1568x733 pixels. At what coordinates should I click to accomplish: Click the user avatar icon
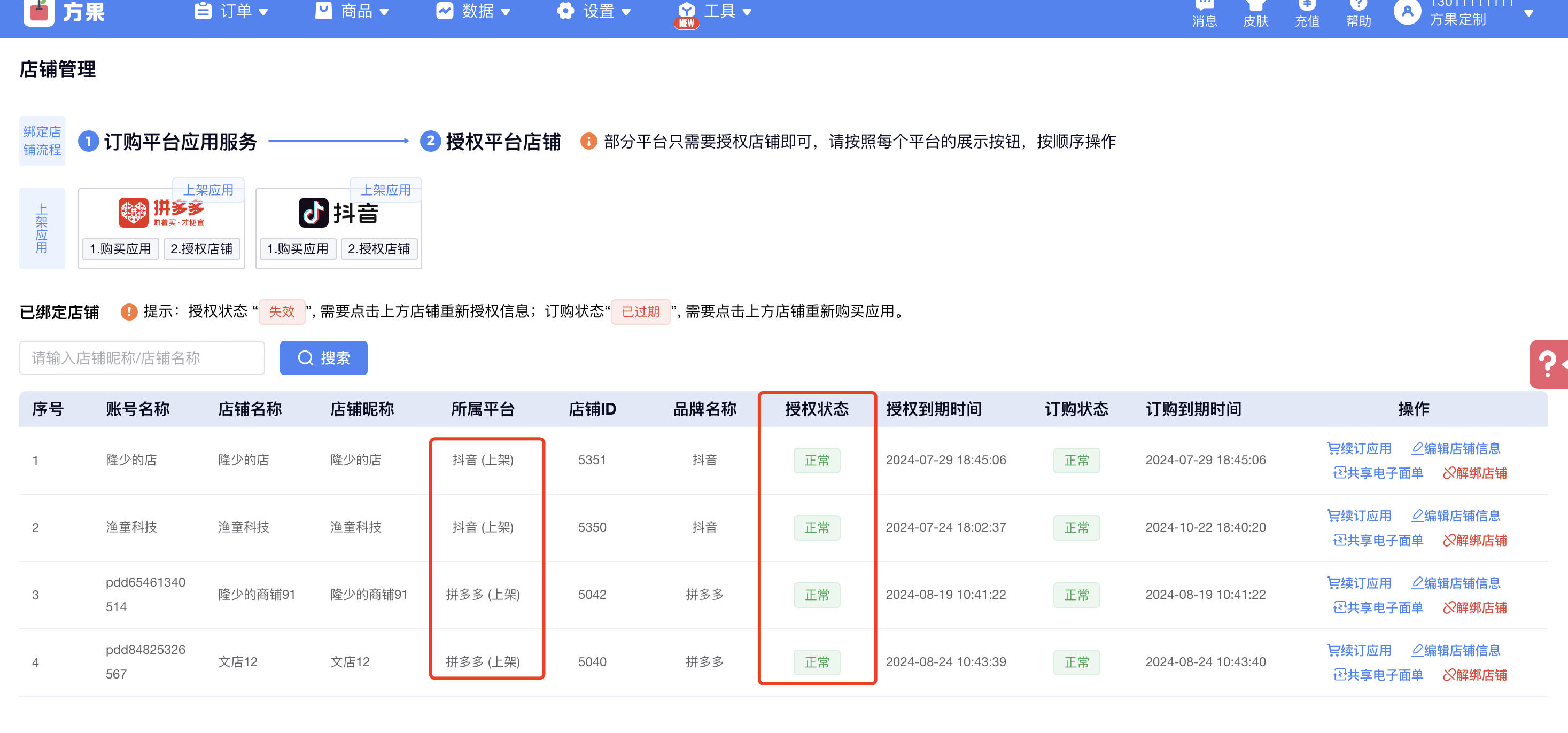[x=1407, y=11]
